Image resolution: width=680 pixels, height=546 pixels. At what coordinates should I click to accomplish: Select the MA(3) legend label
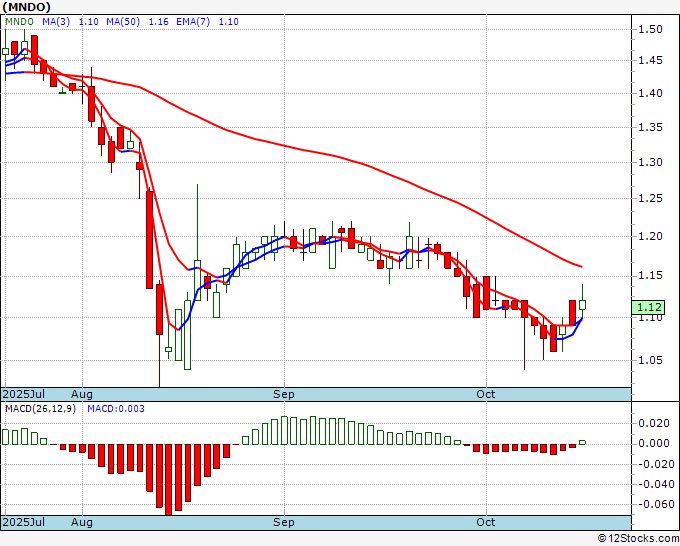coord(56,22)
